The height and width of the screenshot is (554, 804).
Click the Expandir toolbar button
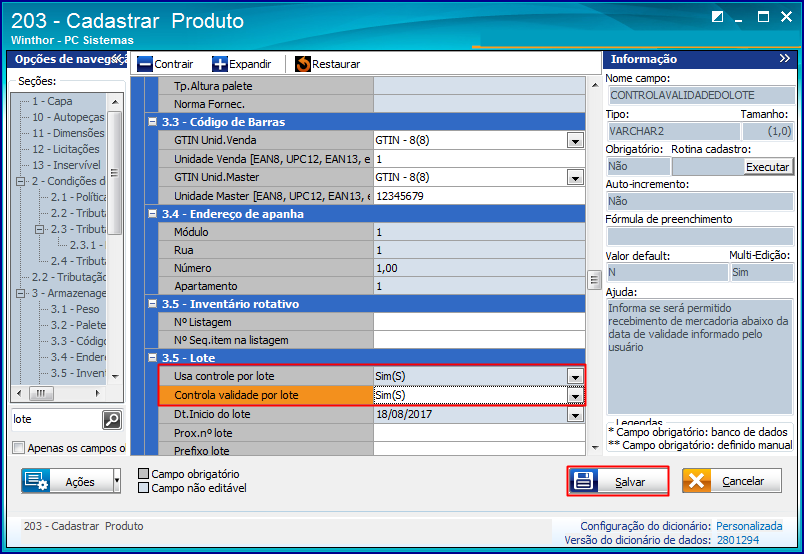point(242,65)
